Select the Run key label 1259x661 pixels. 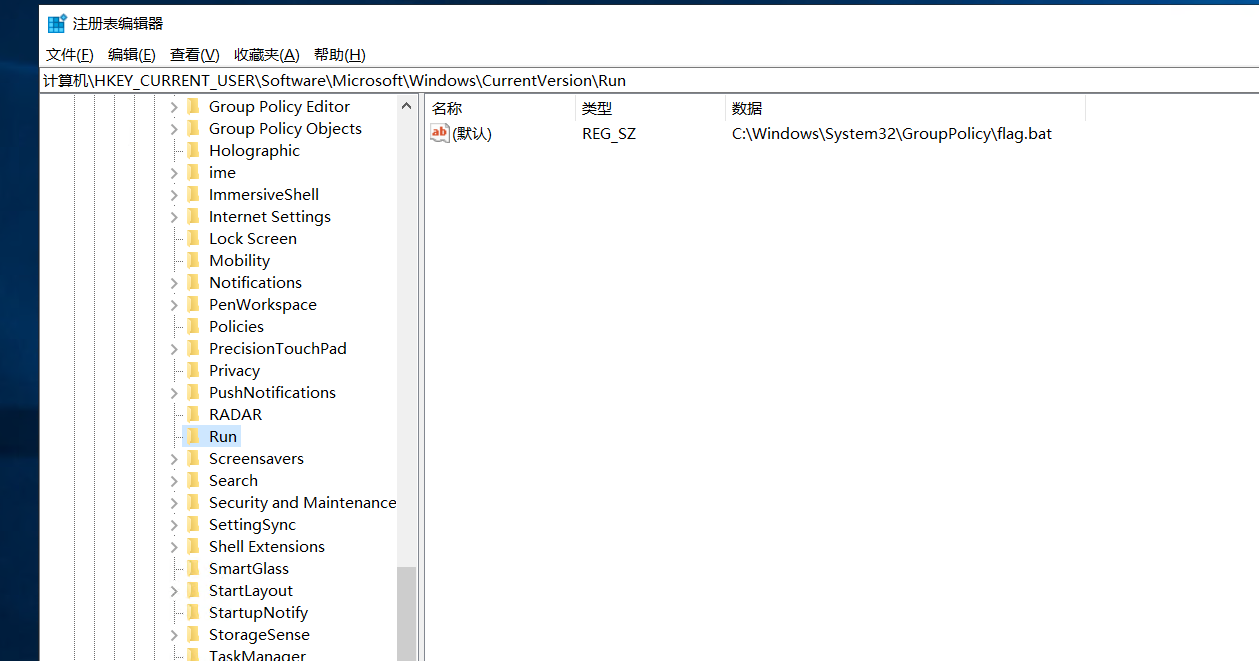click(x=223, y=437)
